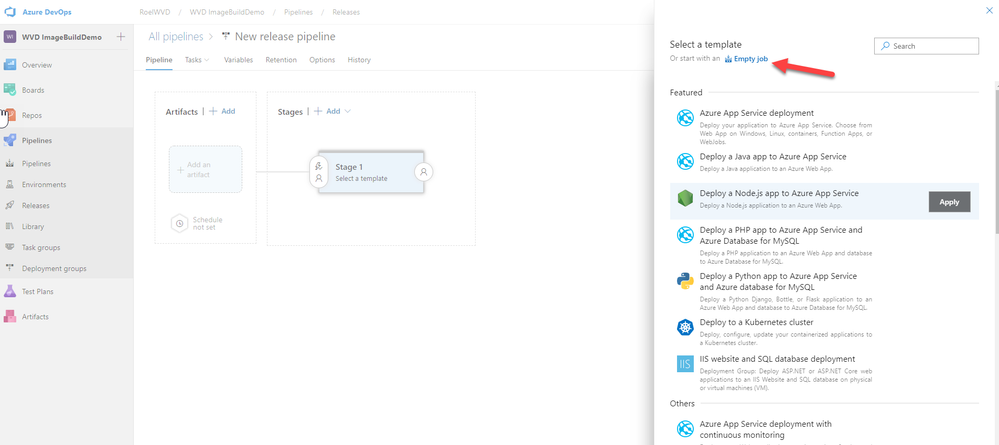The width and height of the screenshot is (999, 445).
Task: Select IIS website and SQL database deployment
Action: [777, 359]
